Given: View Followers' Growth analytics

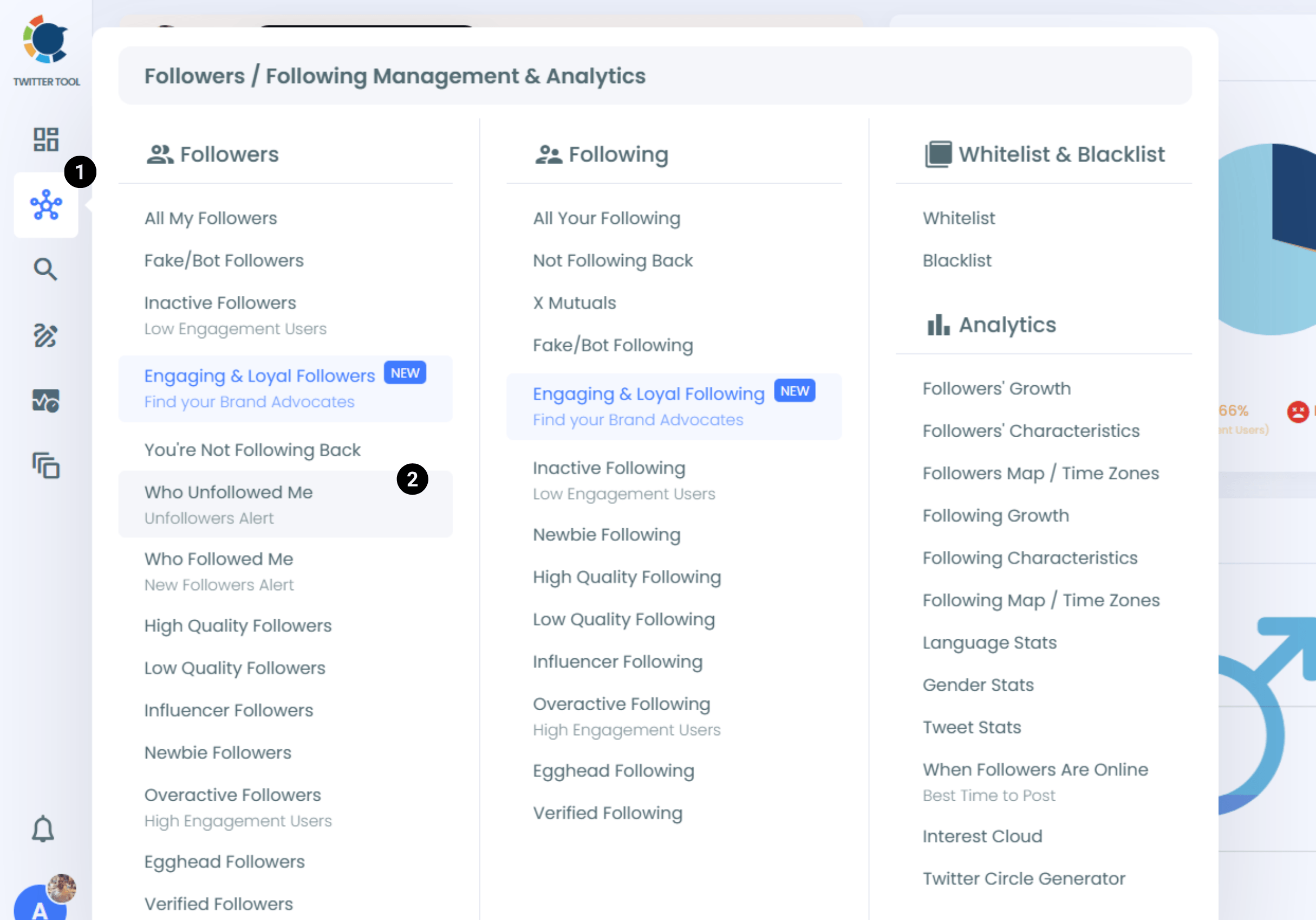Looking at the screenshot, I should click(996, 388).
